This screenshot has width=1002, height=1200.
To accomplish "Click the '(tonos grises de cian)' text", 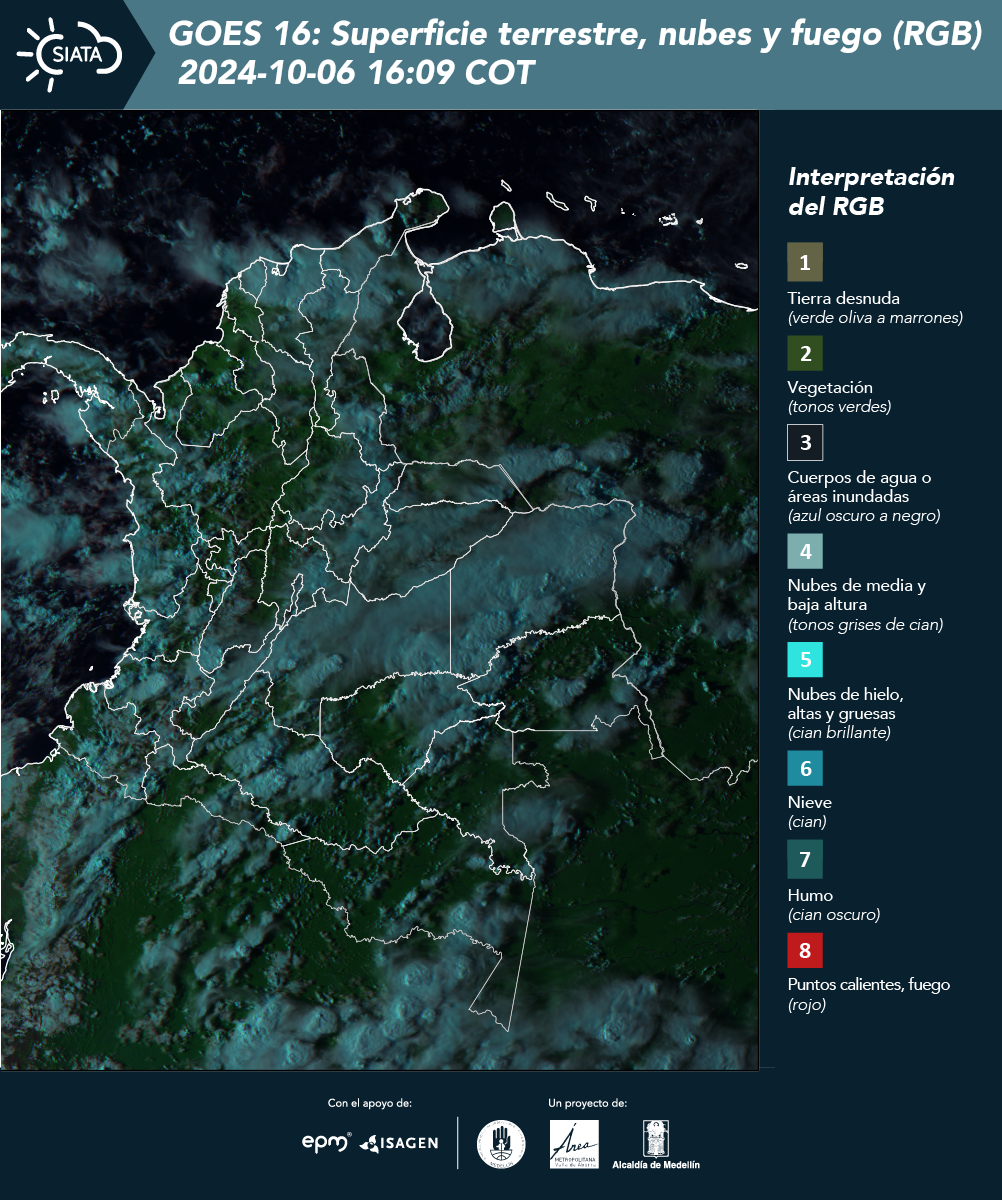I will point(865,625).
